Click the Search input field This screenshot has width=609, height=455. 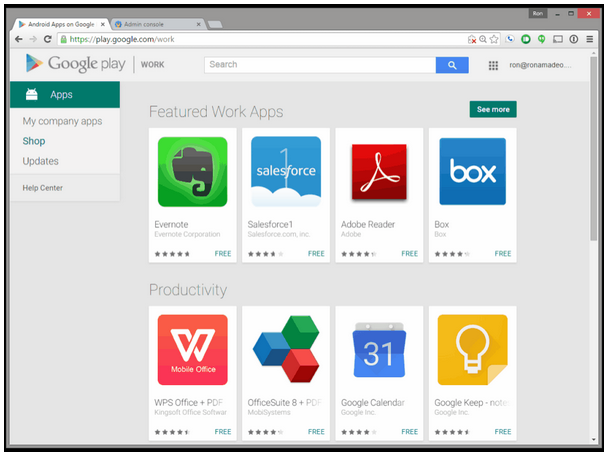pyautogui.click(x=320, y=65)
